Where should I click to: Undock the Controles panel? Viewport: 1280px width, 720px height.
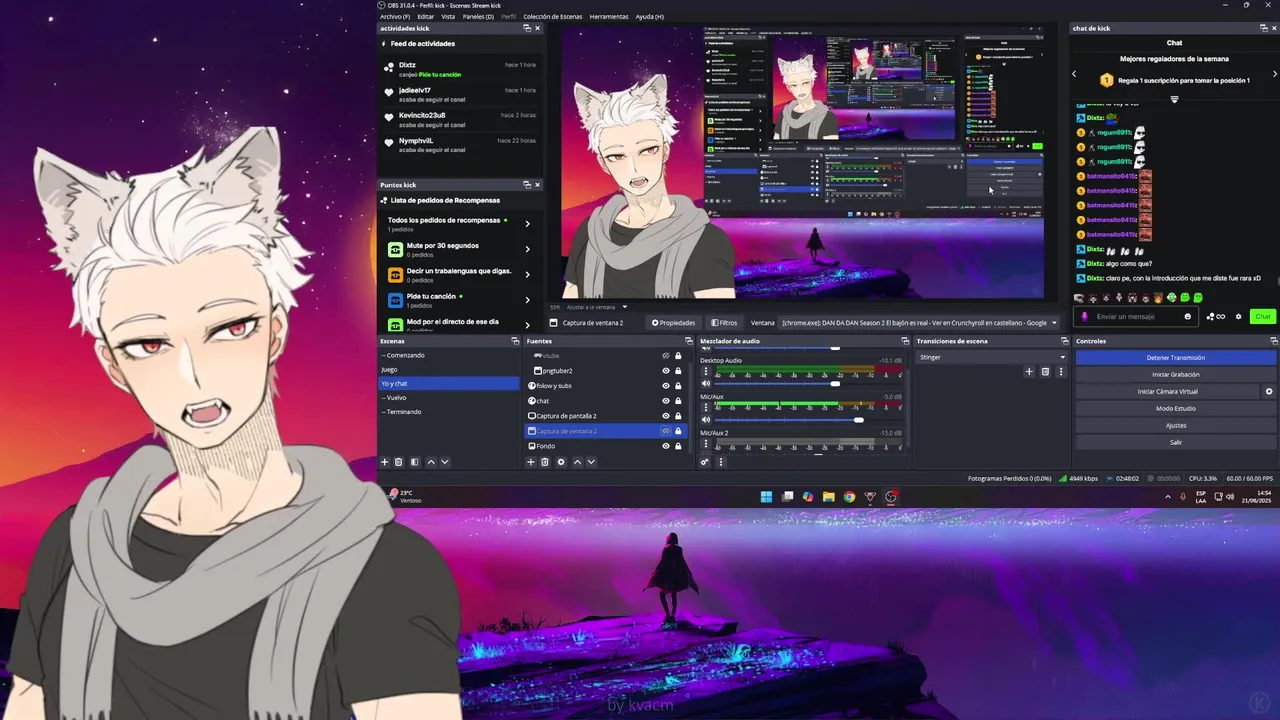coord(1273,341)
